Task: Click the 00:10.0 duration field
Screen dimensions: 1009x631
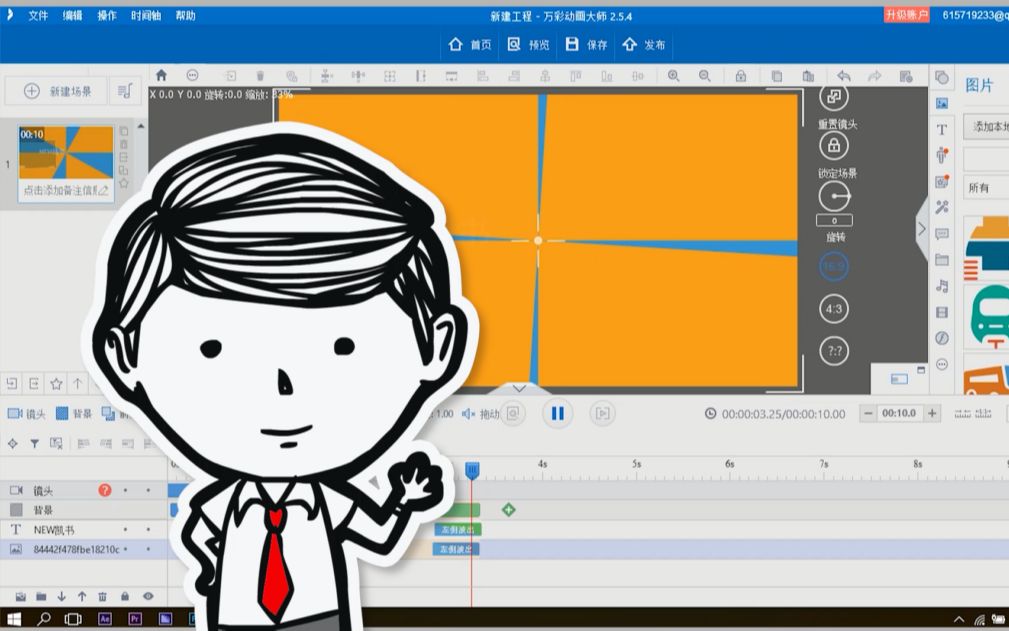Action: pyautogui.click(x=899, y=413)
